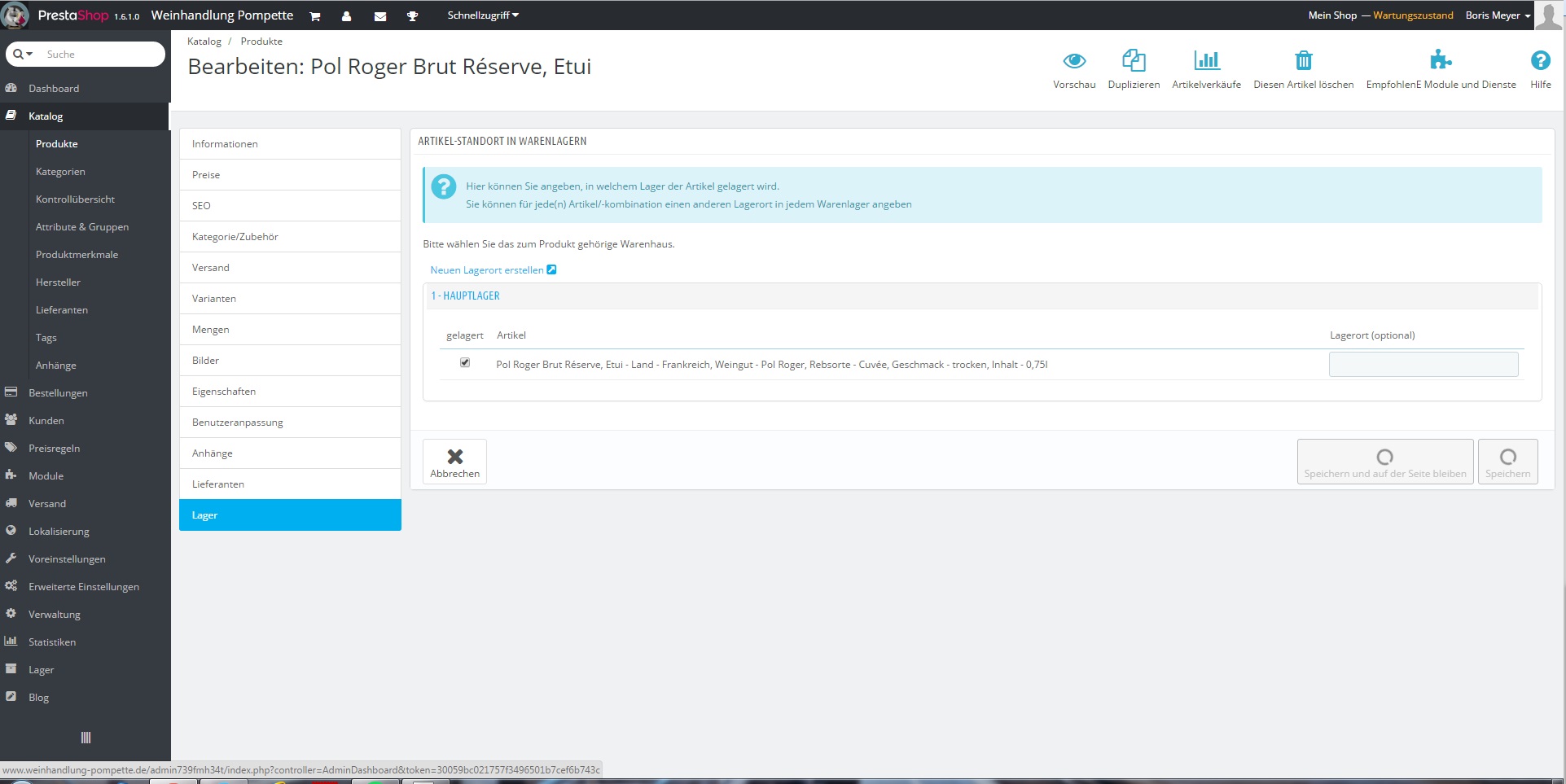1566x784 pixels.
Task: Open the search filter dropdown magnifier
Action: click(x=23, y=55)
